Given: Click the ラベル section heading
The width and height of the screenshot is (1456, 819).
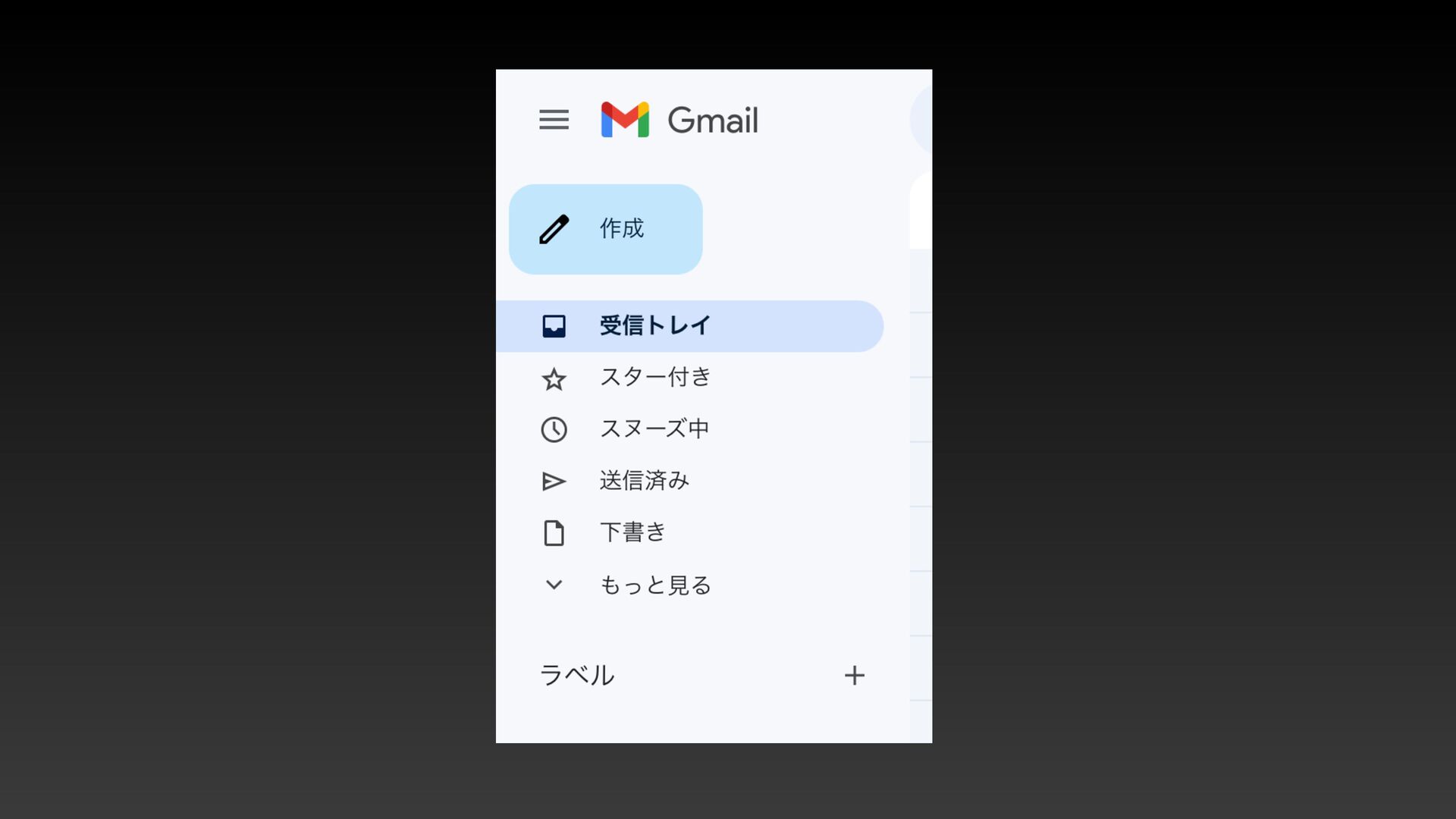Looking at the screenshot, I should pos(576,675).
